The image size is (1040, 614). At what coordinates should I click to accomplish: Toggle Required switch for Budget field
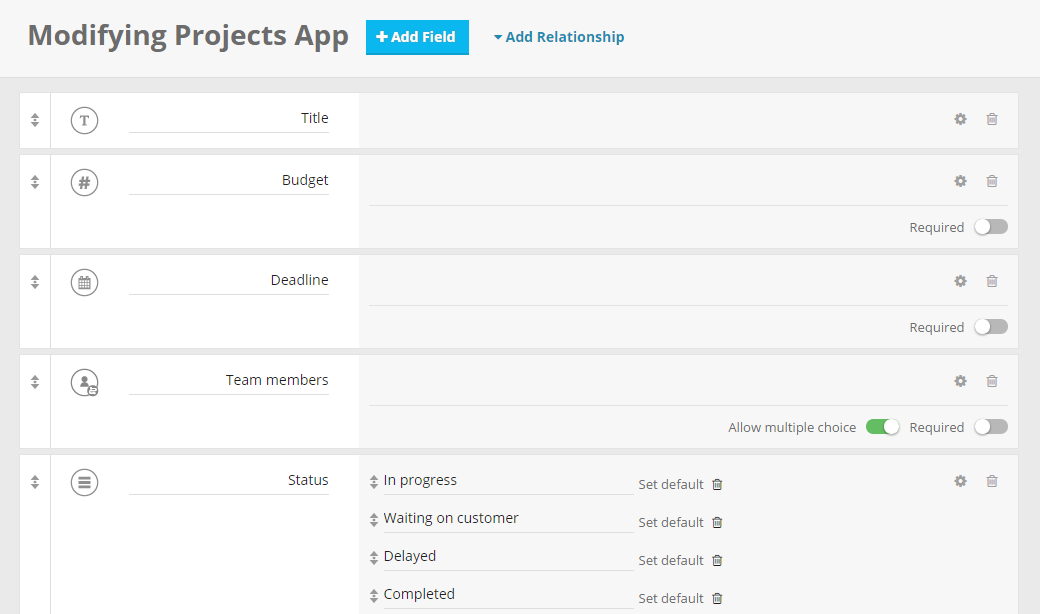[991, 227]
